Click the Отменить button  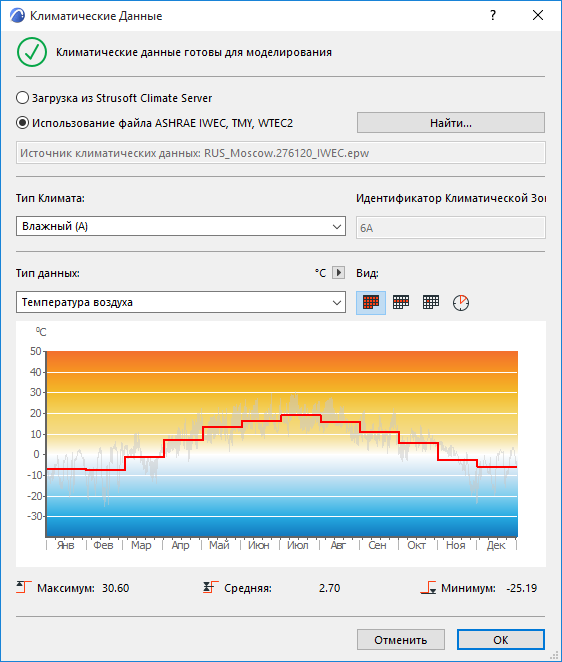pos(401,640)
